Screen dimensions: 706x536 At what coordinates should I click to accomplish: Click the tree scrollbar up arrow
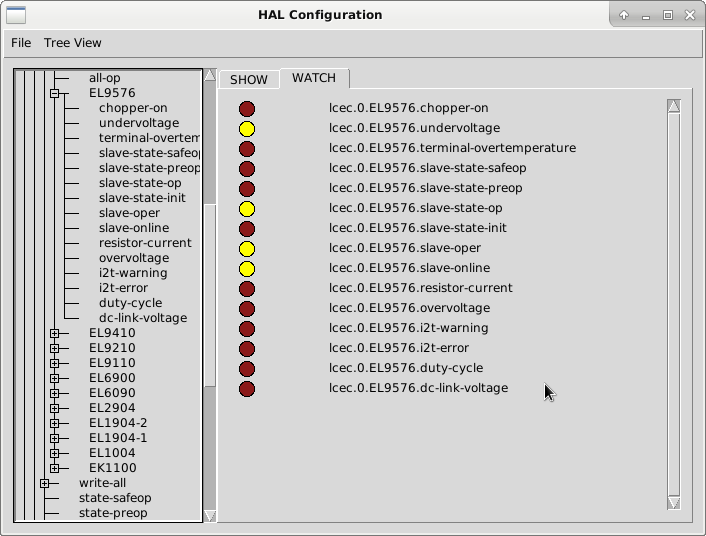pos(210,75)
